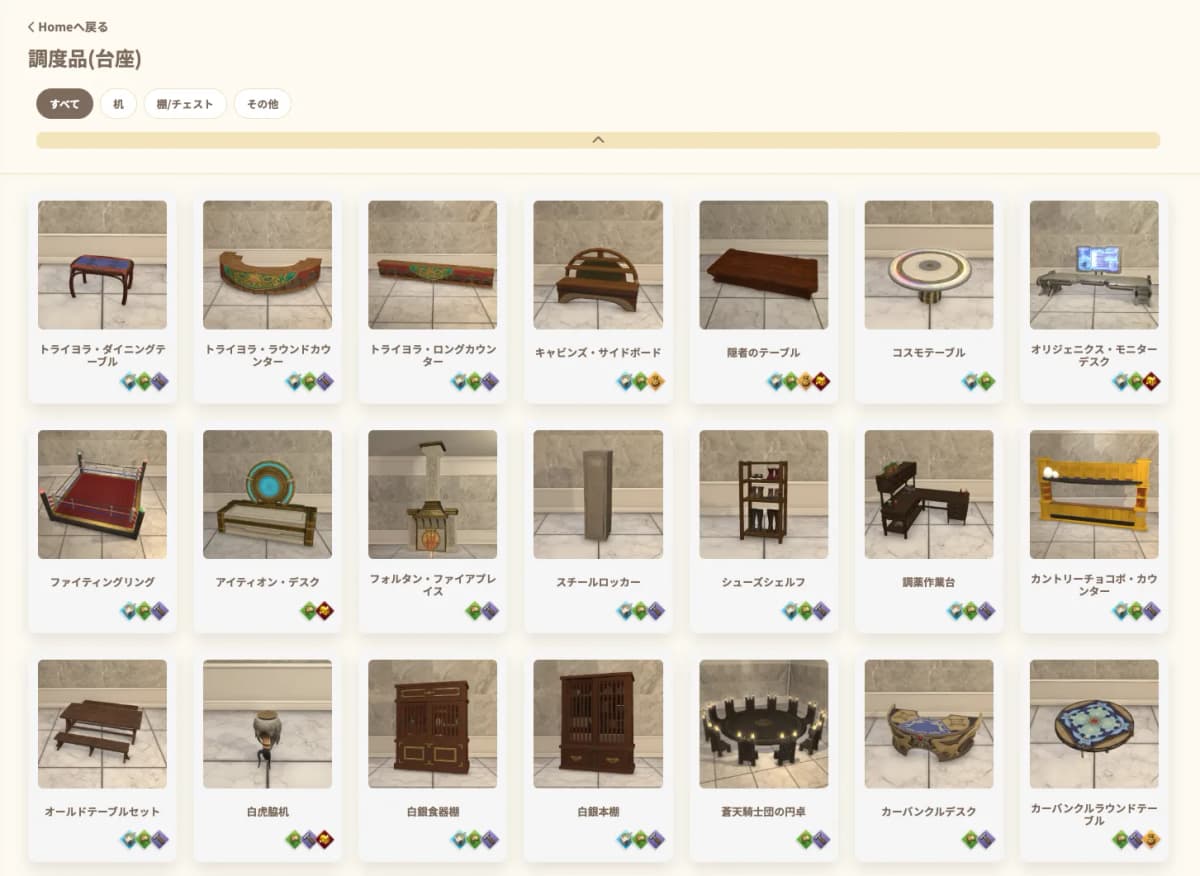Open コスモテーブル item image
This screenshot has height=876, width=1200.
[x=929, y=265]
